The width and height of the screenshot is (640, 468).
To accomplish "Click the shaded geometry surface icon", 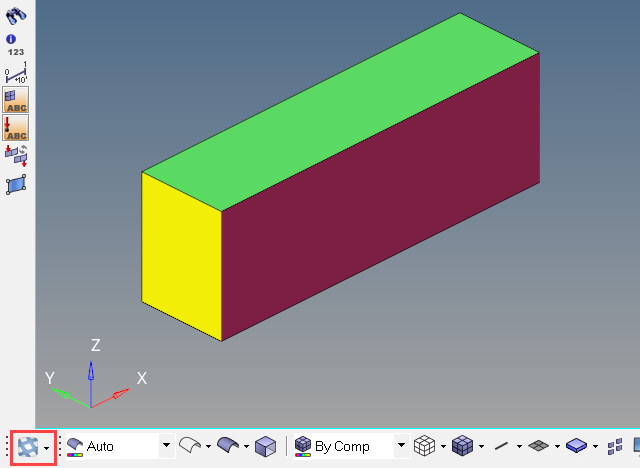I will point(228,446).
